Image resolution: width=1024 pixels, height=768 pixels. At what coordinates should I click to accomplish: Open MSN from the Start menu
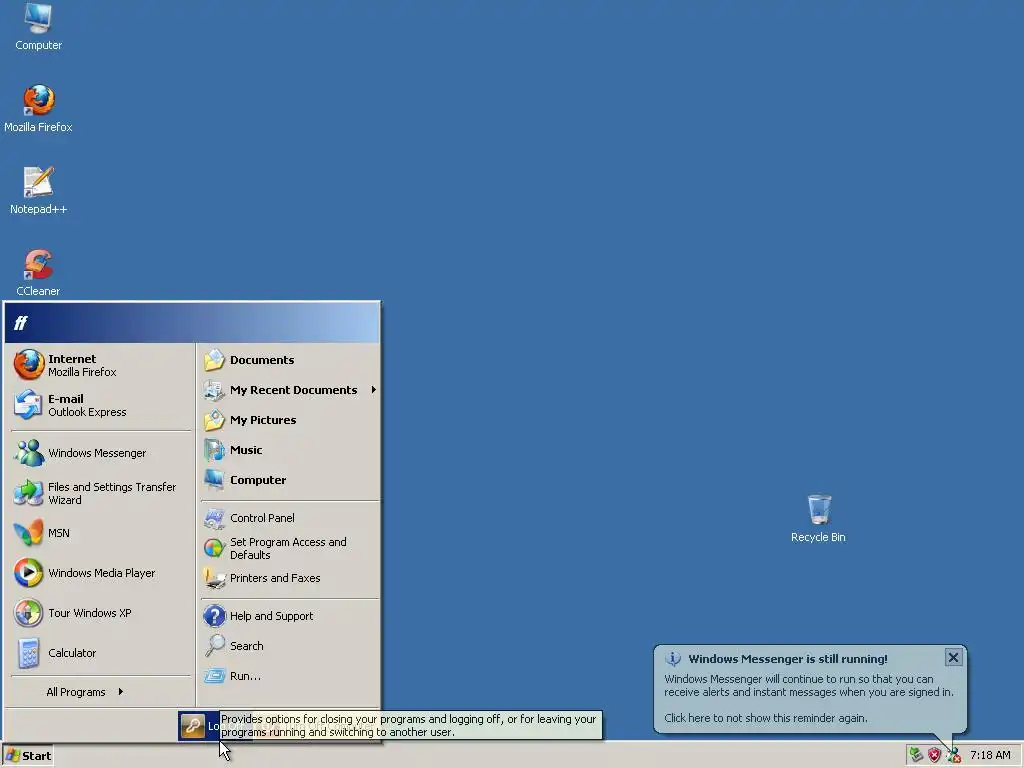101,533
